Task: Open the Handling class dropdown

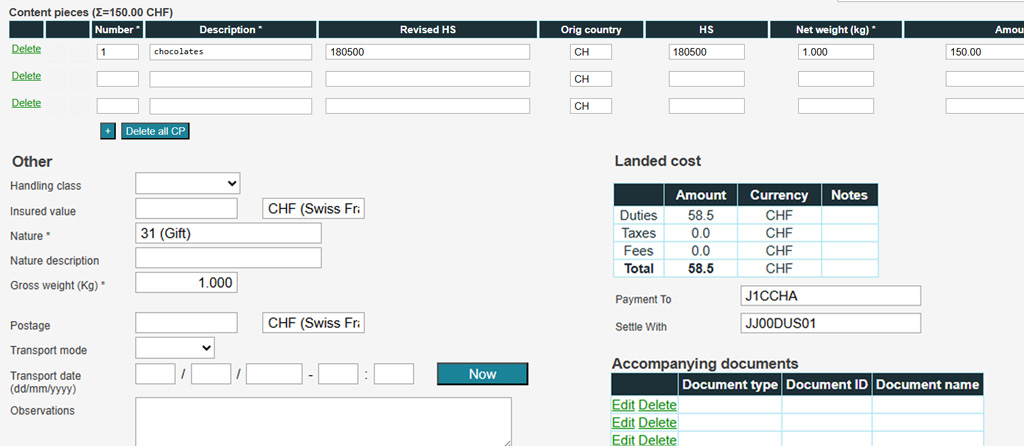Action: tap(188, 183)
